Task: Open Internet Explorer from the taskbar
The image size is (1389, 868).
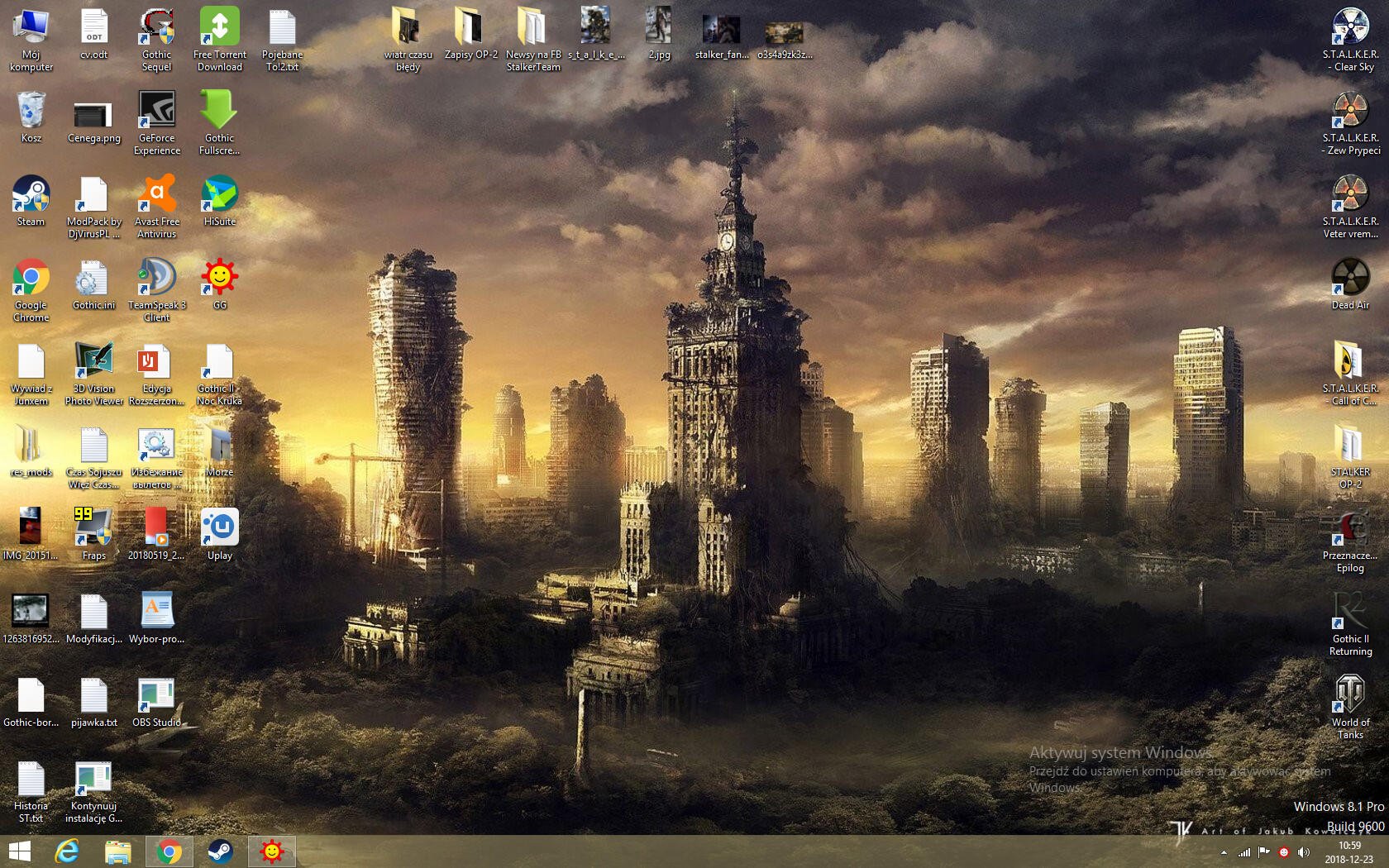Action: [67, 851]
